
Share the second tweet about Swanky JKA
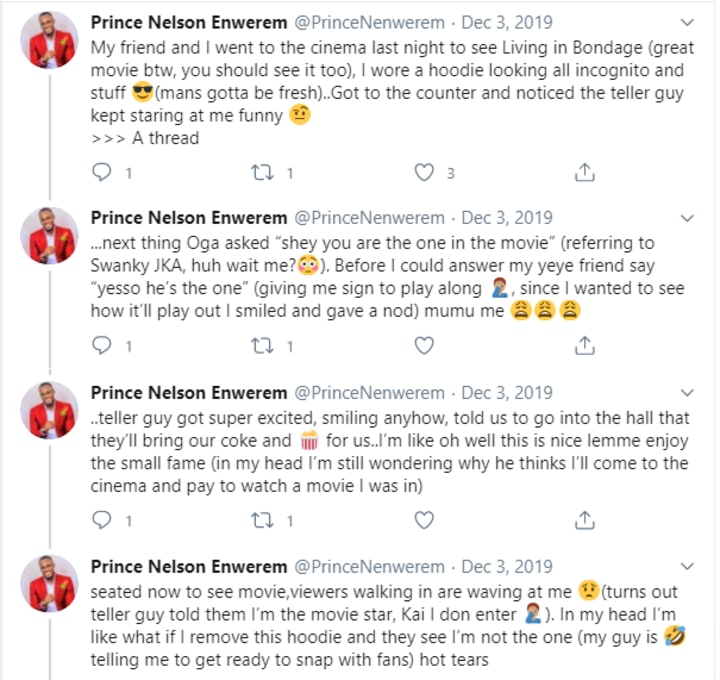coord(585,345)
